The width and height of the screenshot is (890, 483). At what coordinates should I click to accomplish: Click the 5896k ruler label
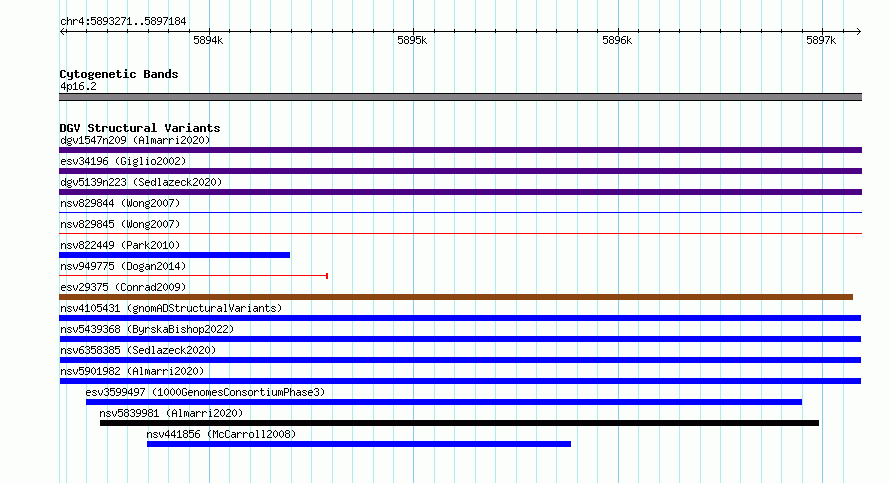(x=617, y=40)
